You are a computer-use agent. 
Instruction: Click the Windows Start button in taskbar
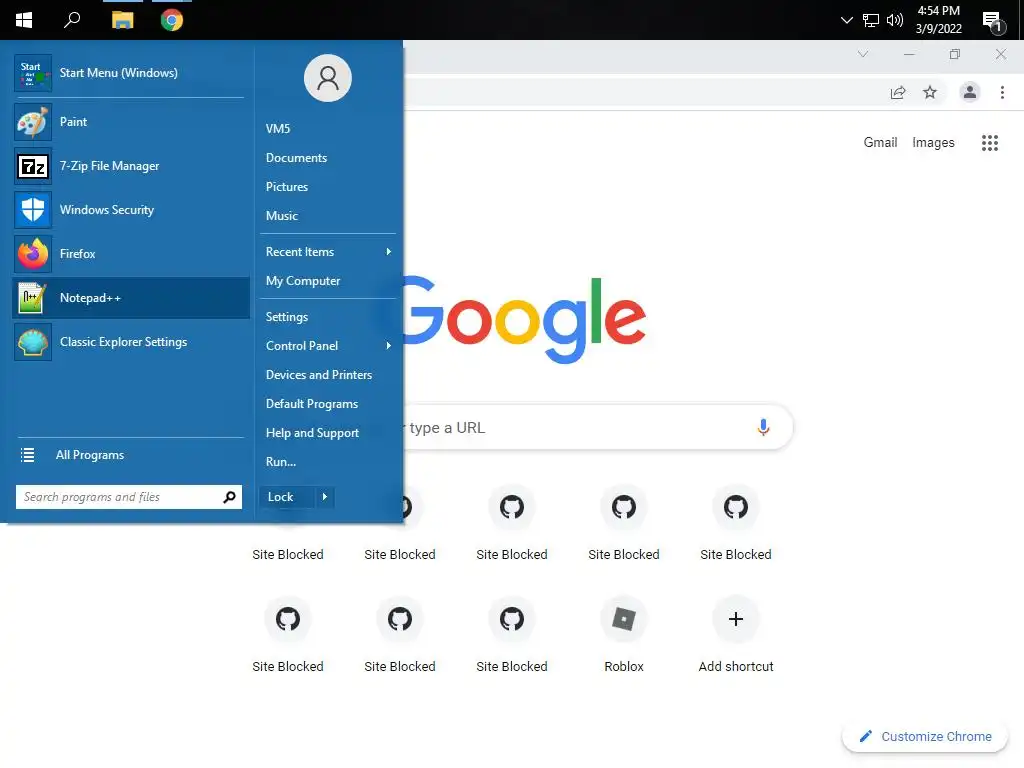pos(24,20)
